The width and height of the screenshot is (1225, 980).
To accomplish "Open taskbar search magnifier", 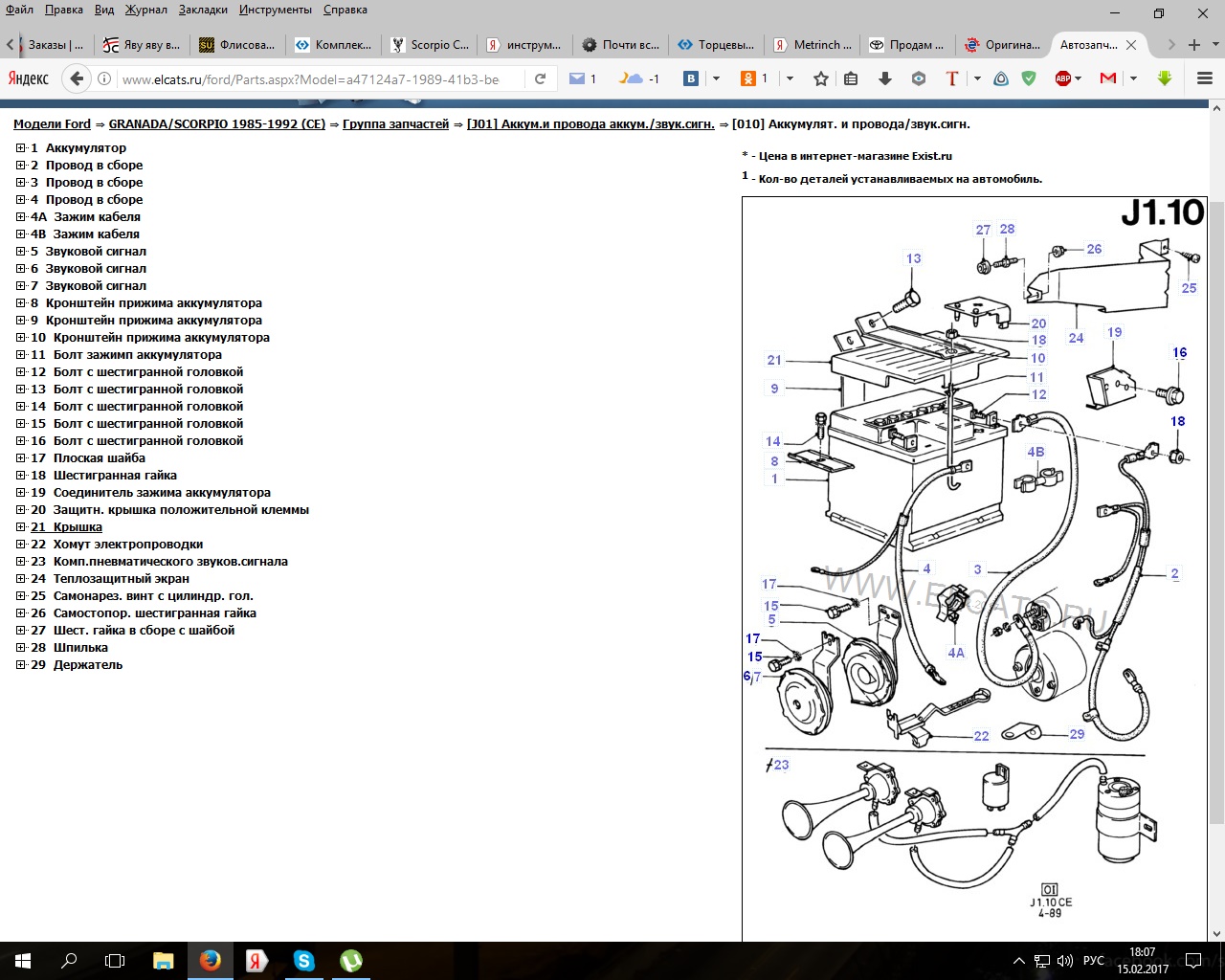I will click(x=69, y=960).
